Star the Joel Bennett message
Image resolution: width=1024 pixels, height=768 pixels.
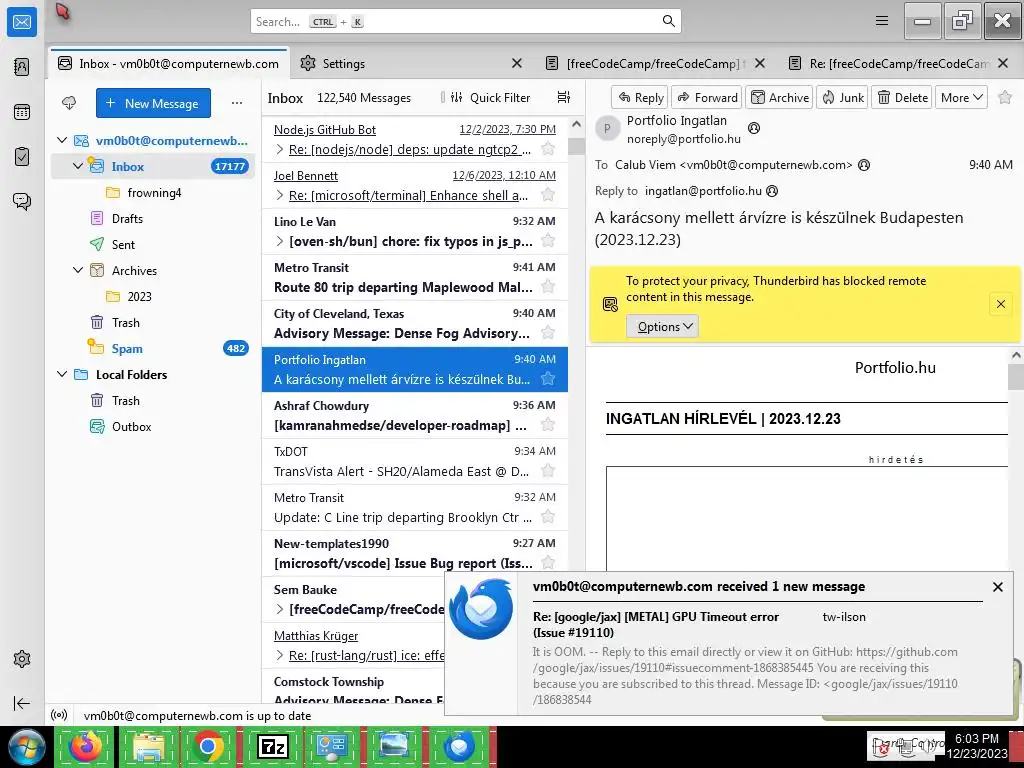pos(548,194)
